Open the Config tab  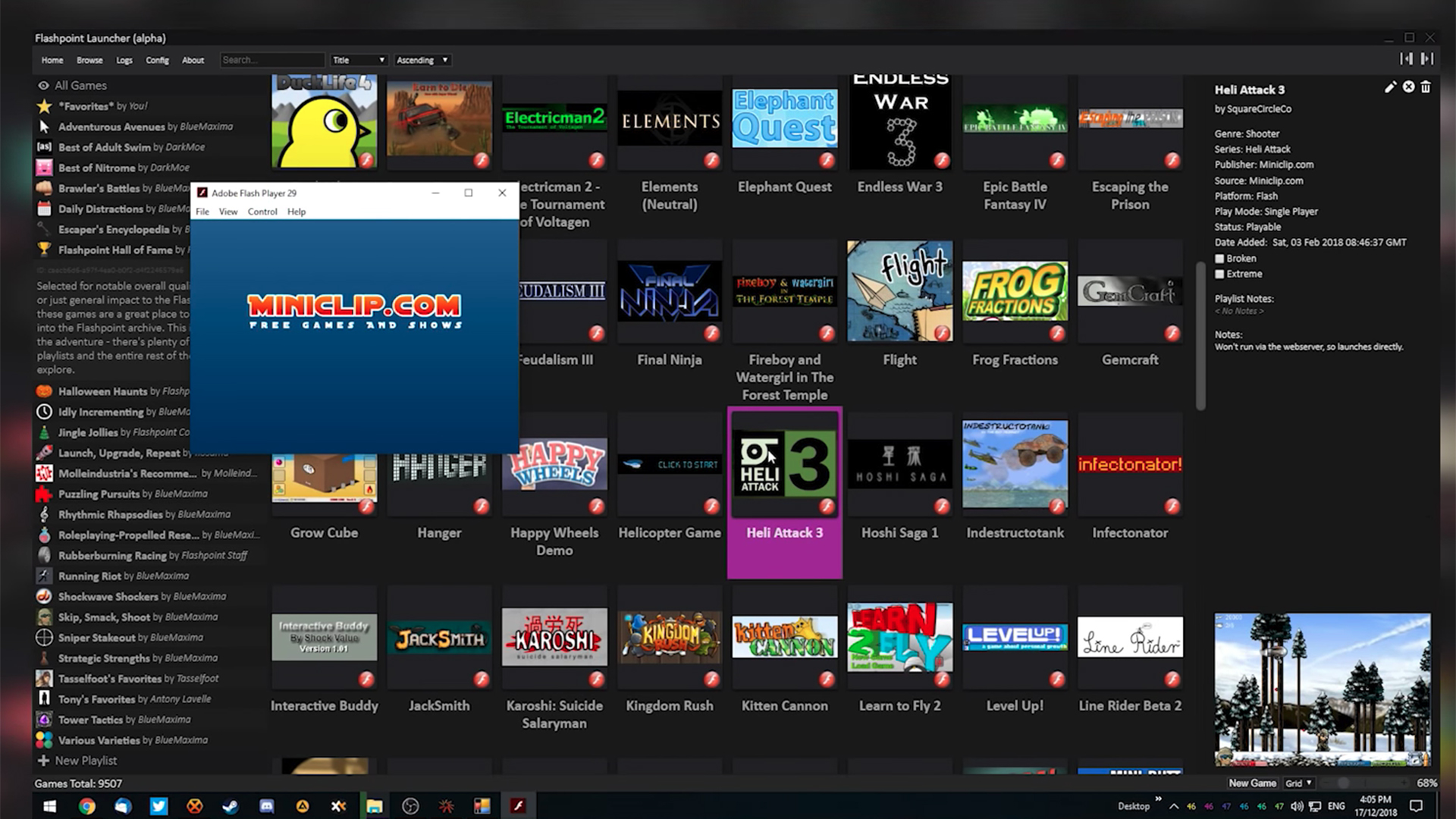coord(157,60)
